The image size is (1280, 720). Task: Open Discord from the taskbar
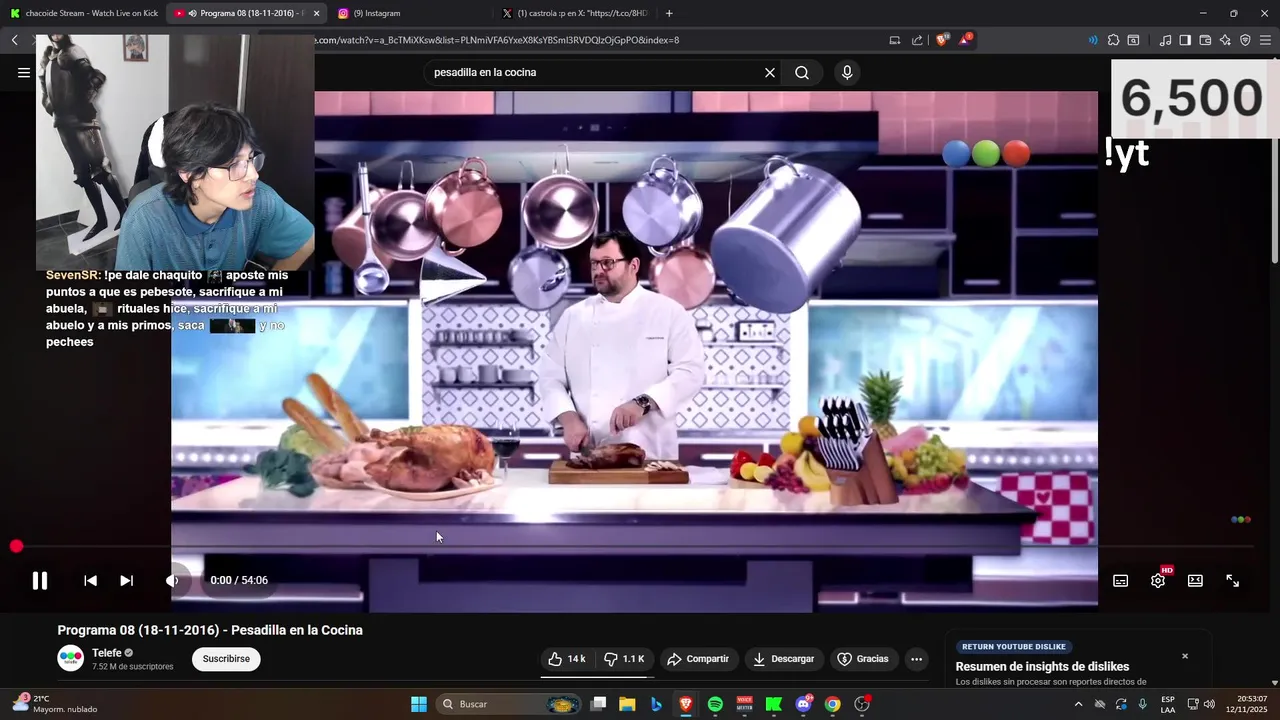(x=803, y=704)
